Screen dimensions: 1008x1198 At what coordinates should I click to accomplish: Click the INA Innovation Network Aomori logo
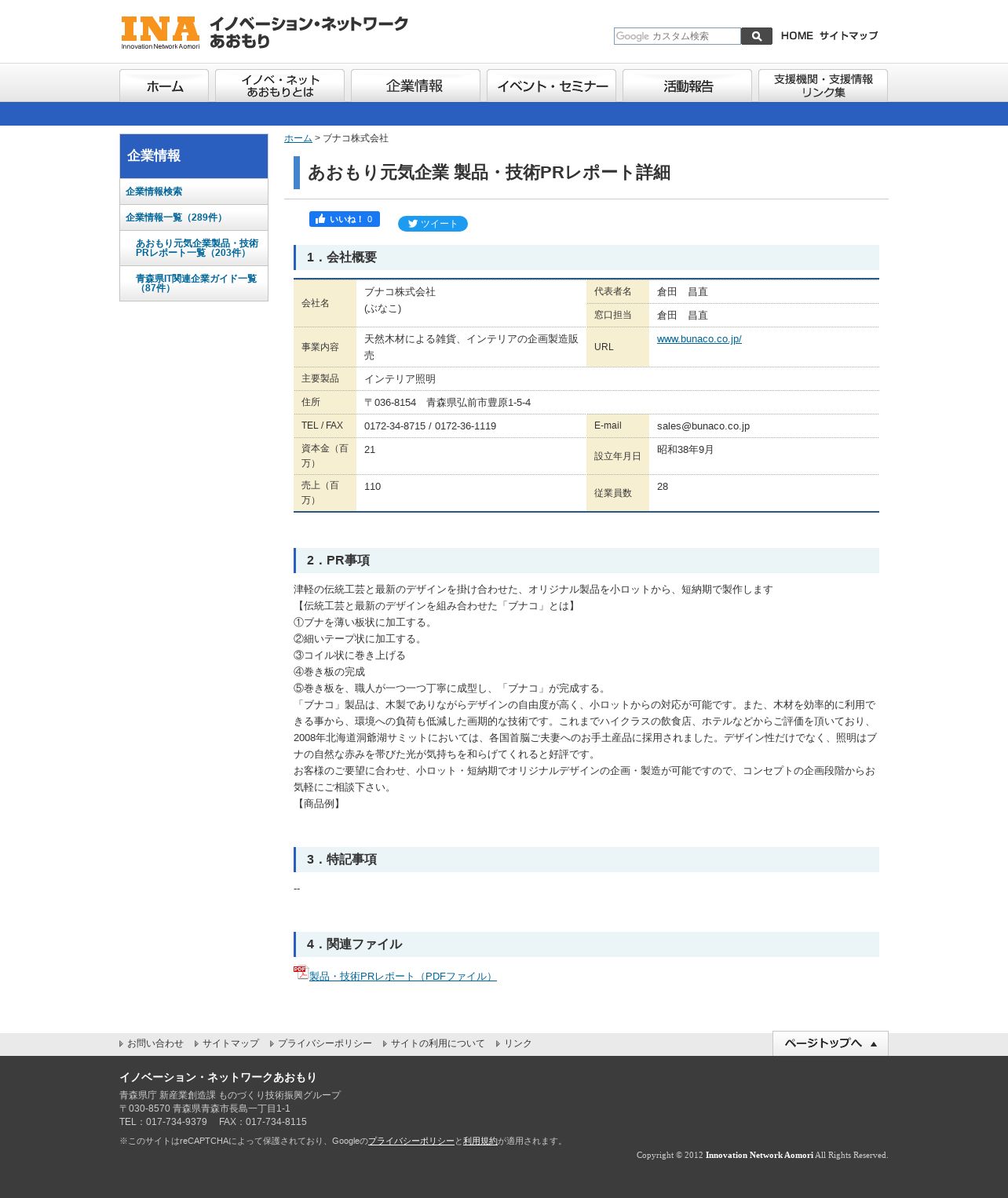pos(265,33)
